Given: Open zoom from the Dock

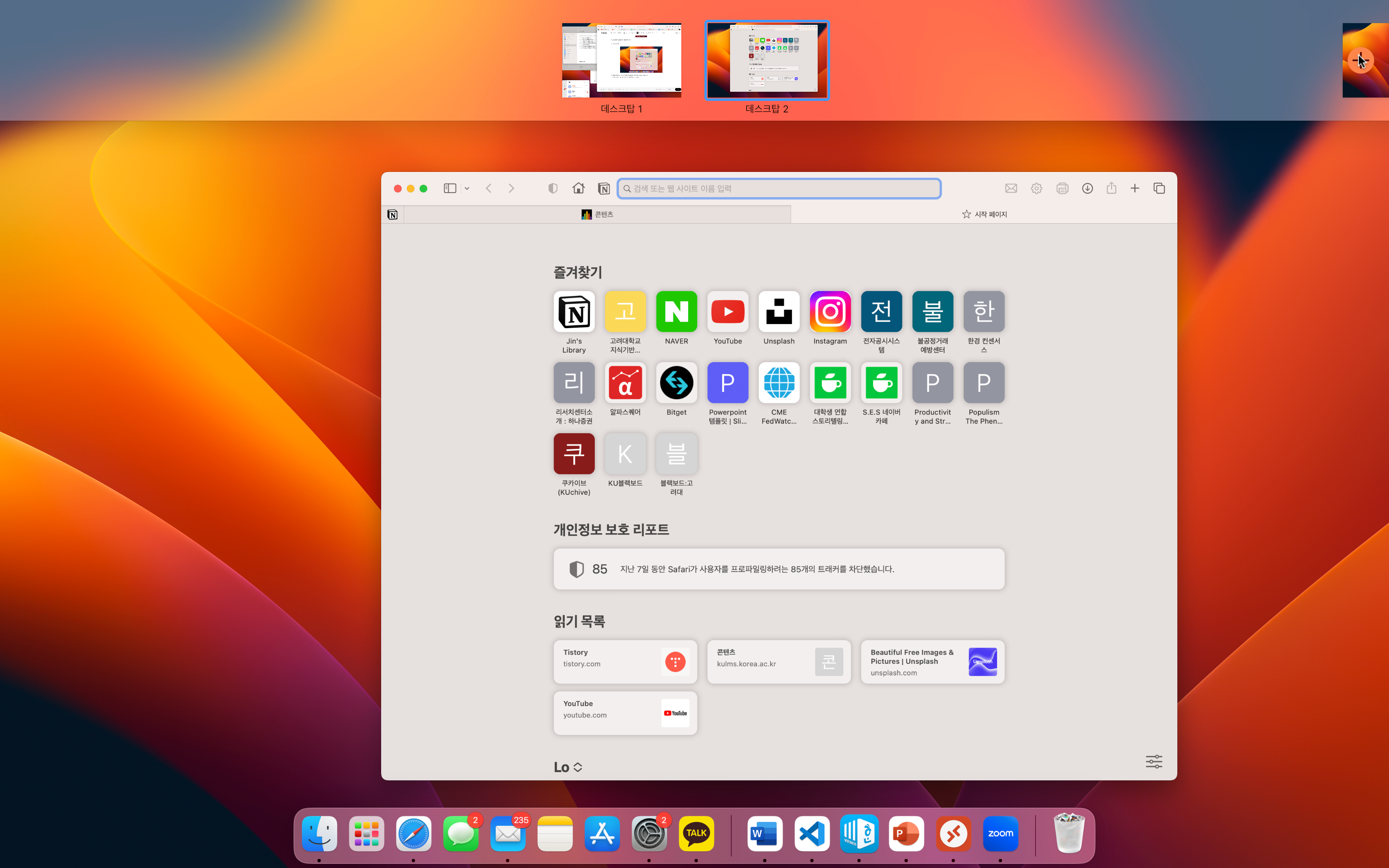Looking at the screenshot, I should click(1000, 834).
